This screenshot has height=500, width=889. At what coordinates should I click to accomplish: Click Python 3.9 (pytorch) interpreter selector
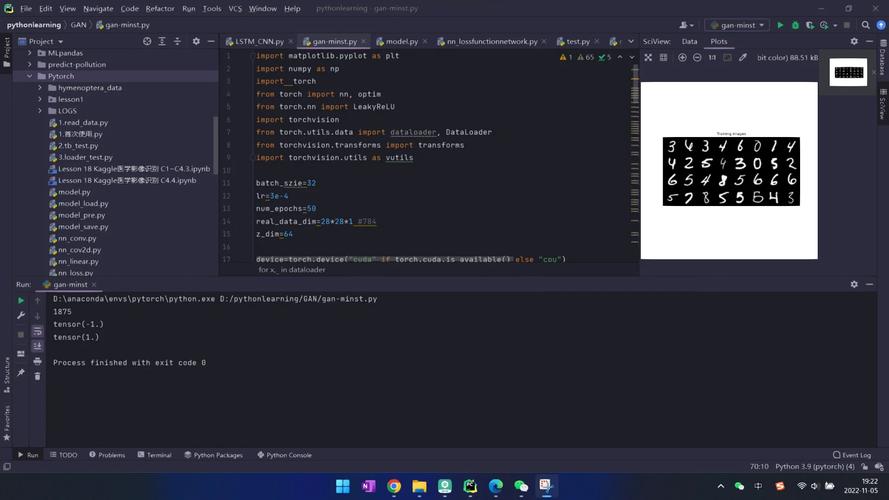tap(815, 467)
